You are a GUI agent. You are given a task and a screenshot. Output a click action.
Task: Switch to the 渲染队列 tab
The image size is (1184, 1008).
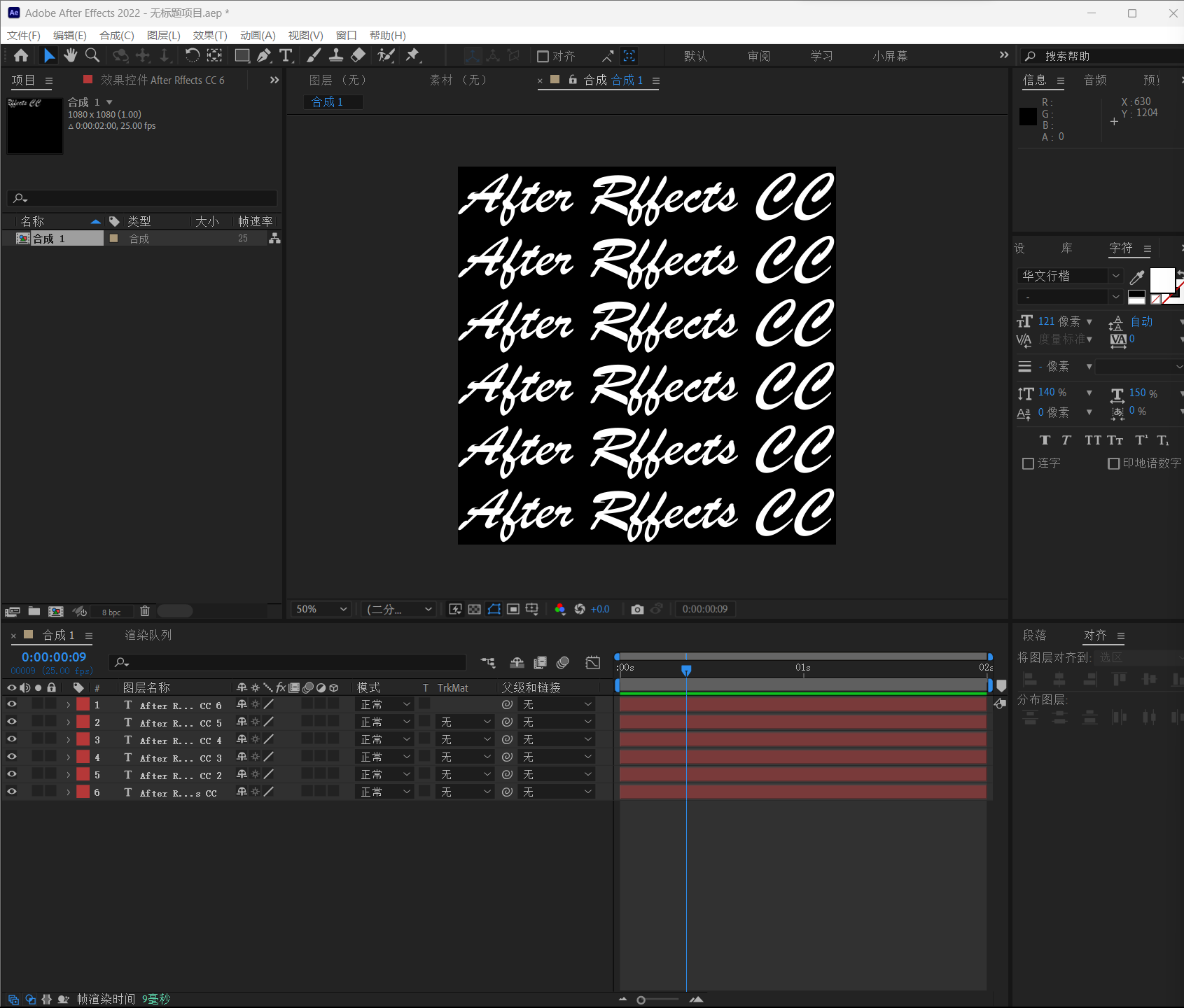148,635
